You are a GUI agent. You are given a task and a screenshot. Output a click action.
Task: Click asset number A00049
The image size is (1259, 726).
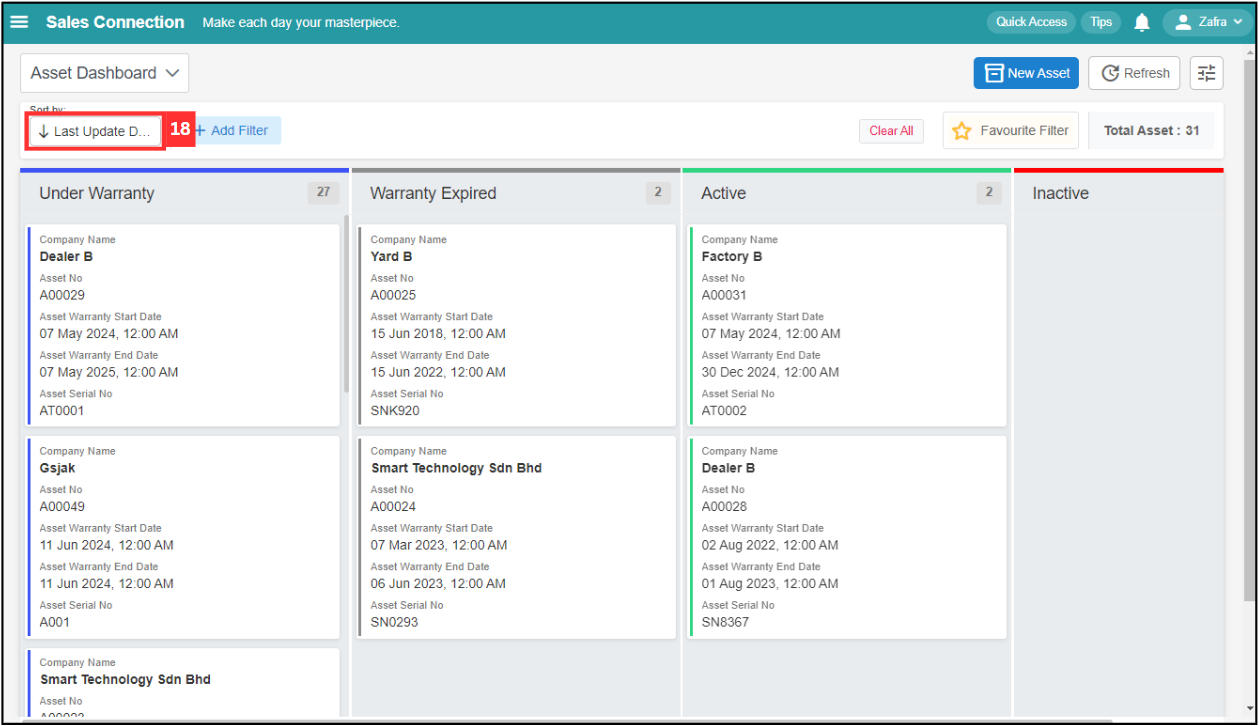62,506
